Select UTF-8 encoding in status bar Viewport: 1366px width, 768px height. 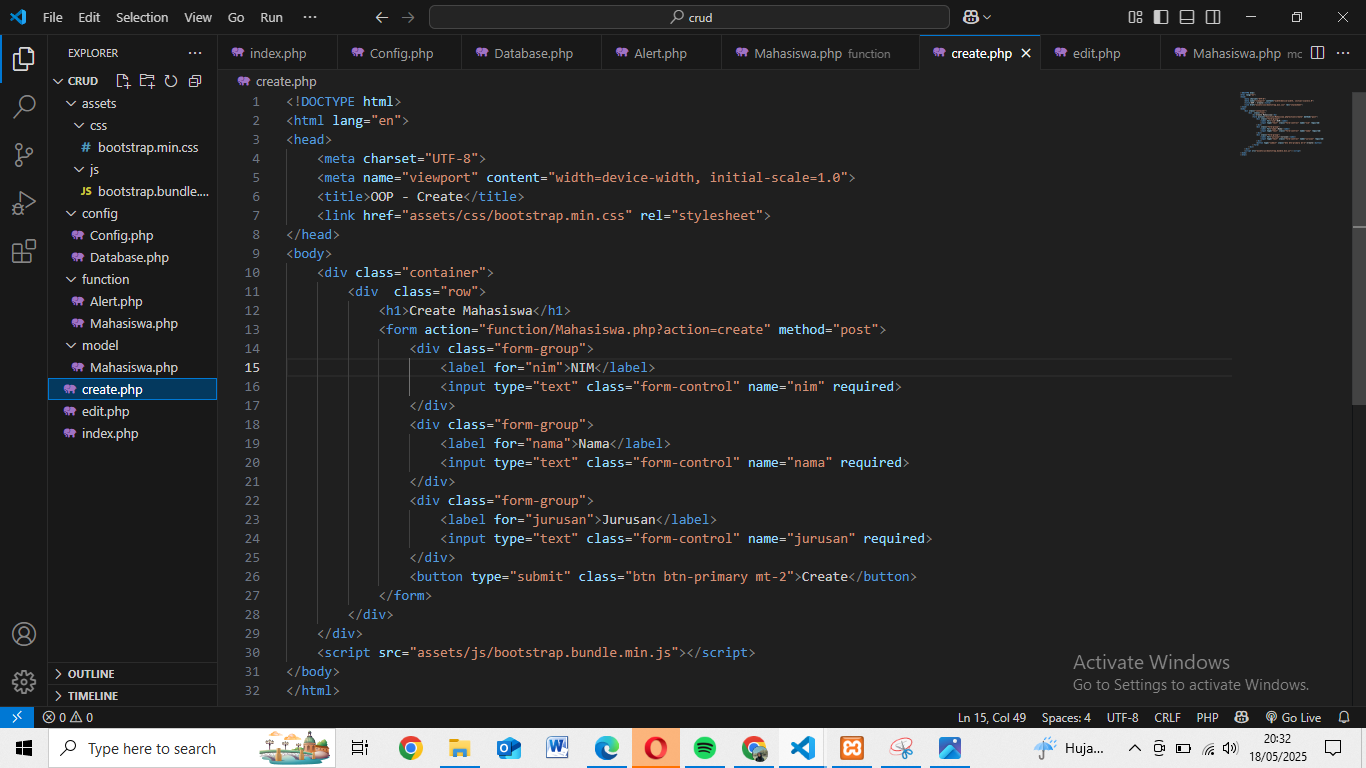[1121, 717]
